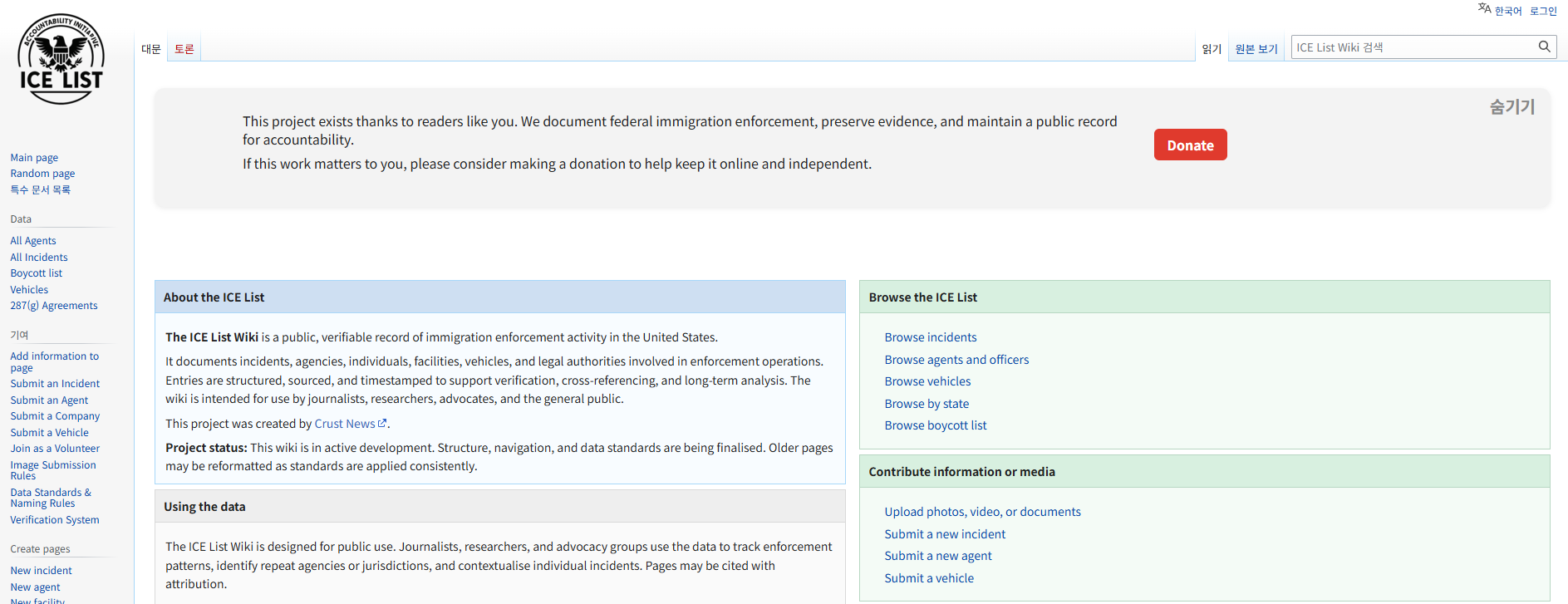Image resolution: width=1568 pixels, height=604 pixels.
Task: Go to Browse agents and officers
Action: point(956,360)
